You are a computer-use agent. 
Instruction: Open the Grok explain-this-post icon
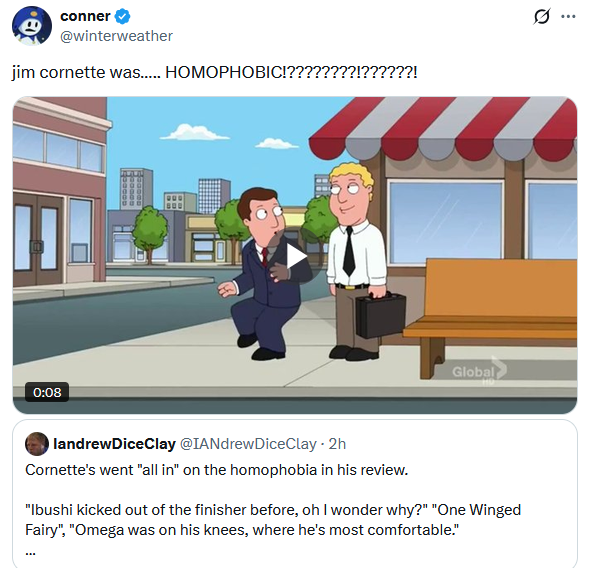tap(542, 17)
